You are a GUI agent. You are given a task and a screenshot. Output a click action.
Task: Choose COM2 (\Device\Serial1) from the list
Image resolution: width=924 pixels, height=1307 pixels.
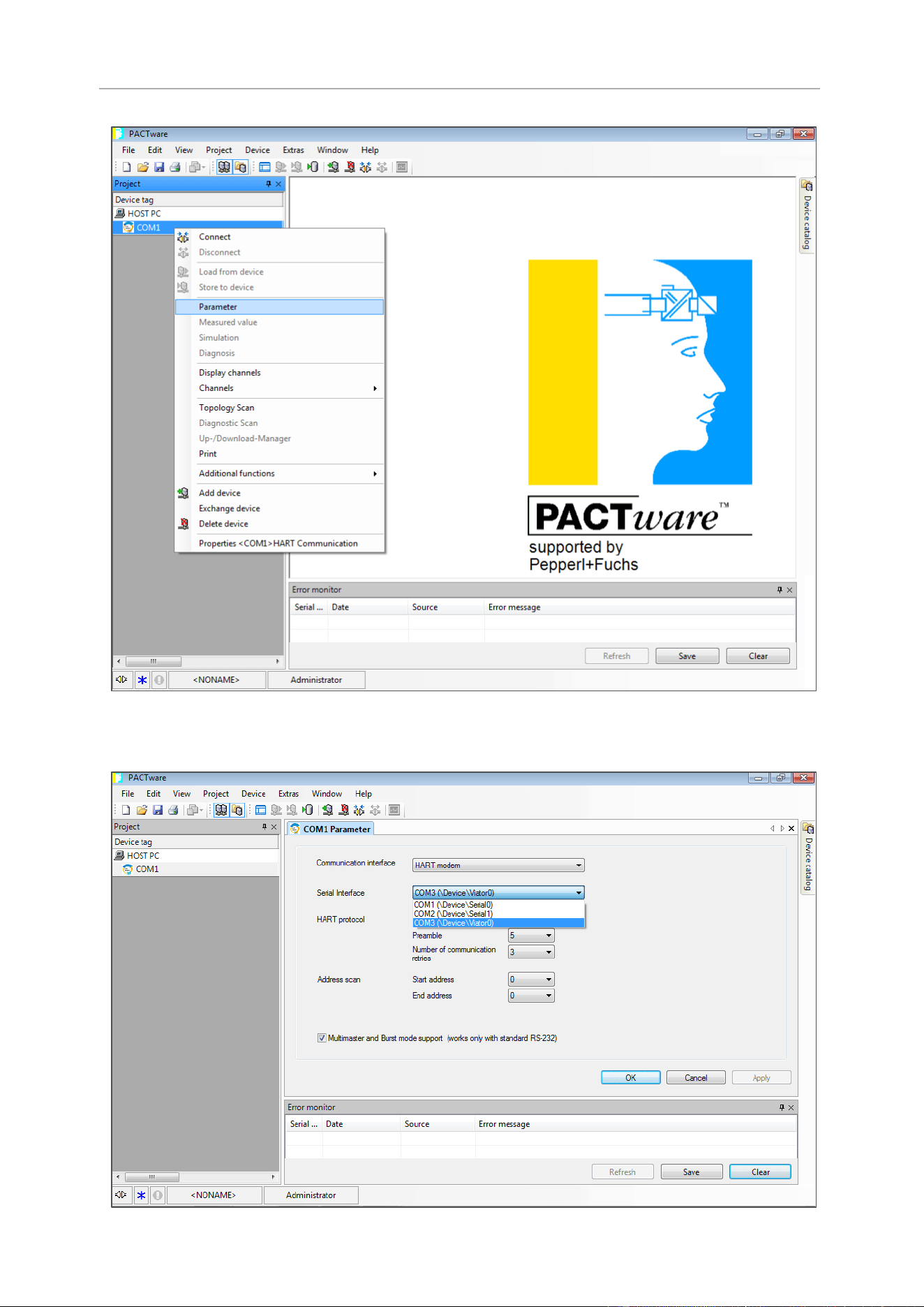(498, 914)
